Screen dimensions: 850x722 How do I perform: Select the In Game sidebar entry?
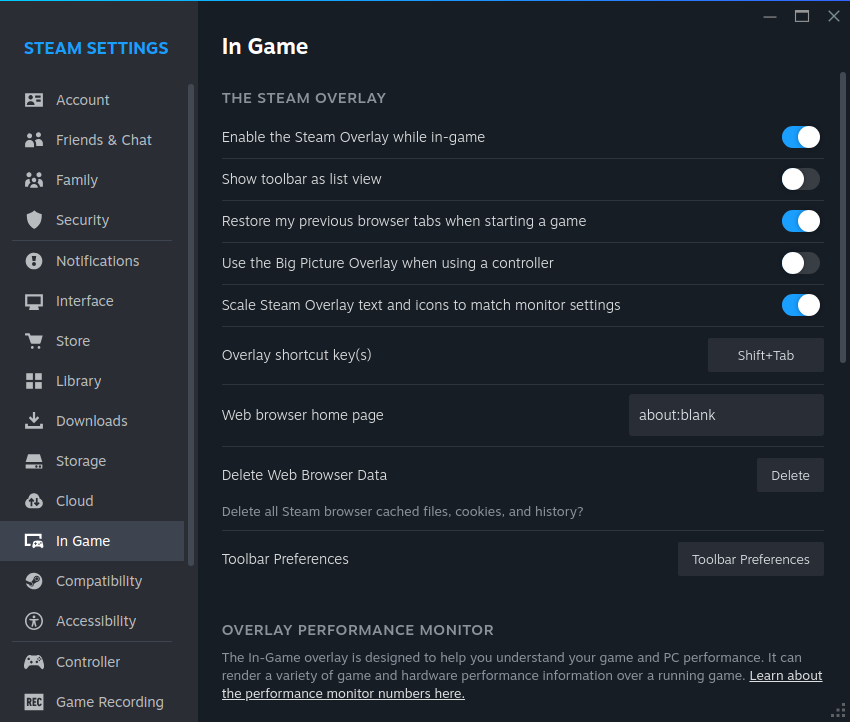(92, 541)
